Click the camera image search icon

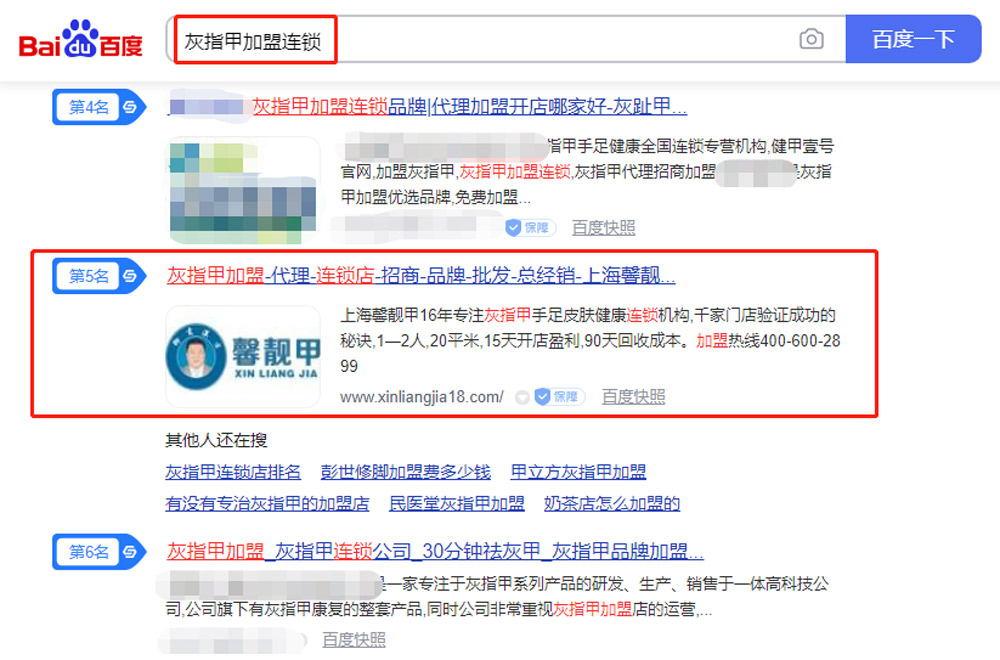pos(811,40)
